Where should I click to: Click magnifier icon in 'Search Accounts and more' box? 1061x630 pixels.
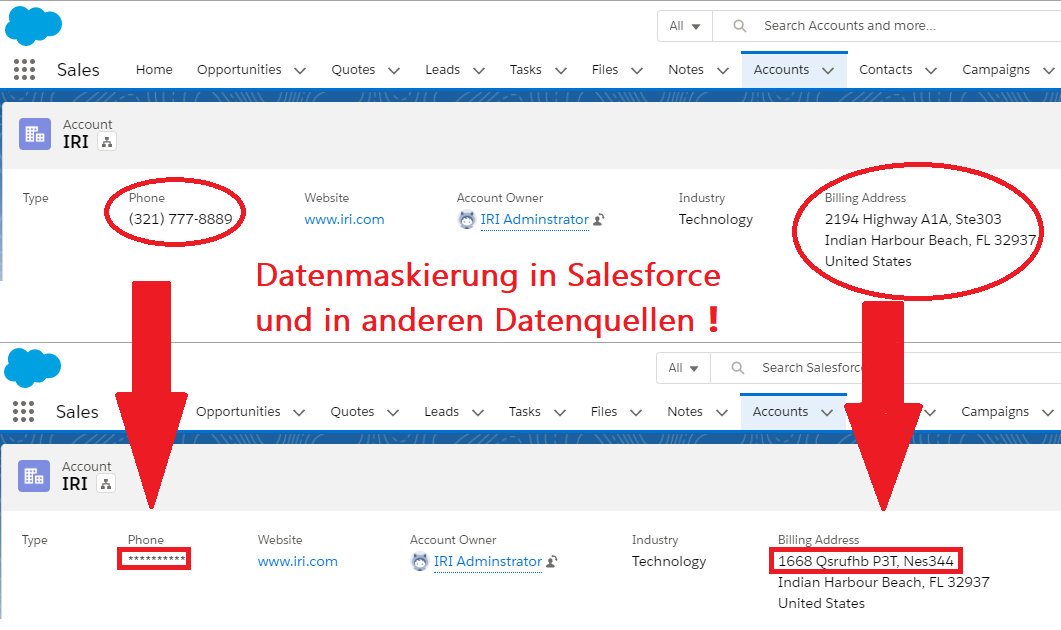tap(740, 26)
